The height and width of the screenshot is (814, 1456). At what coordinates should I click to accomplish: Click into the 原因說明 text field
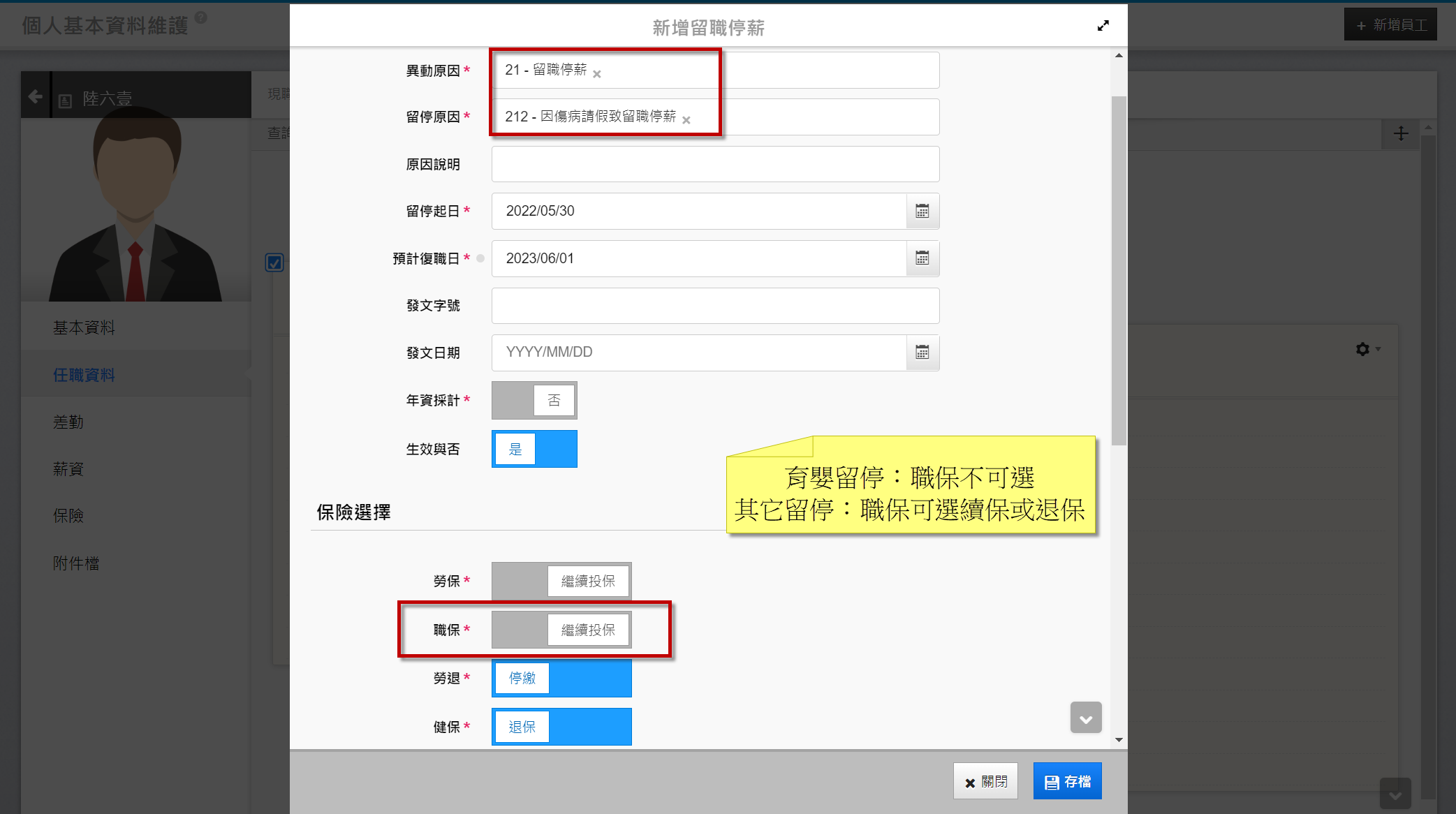pos(715,164)
